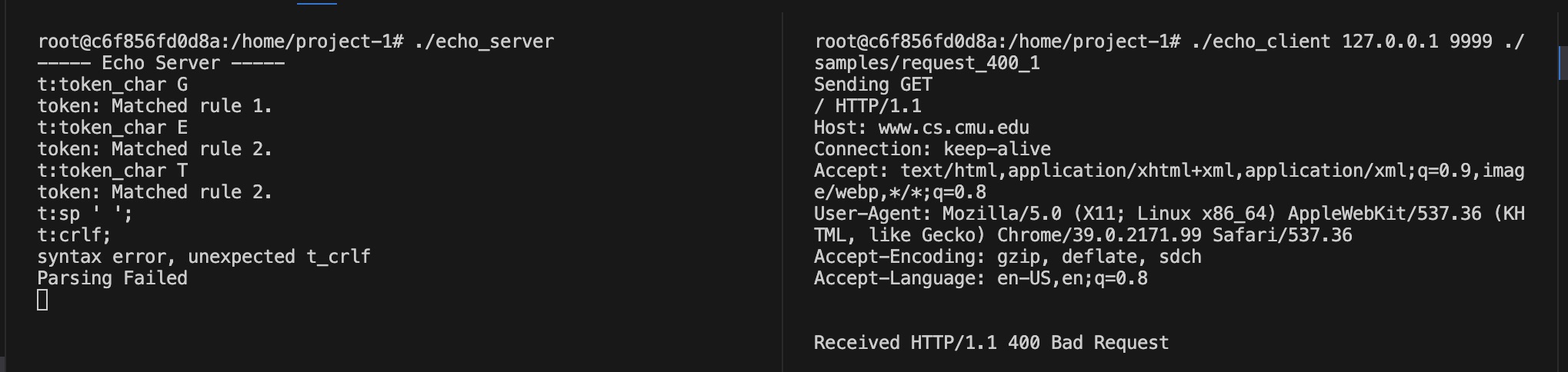Click the User-Agent Mozilla/5.0 header line
This screenshot has height=372, width=1568.
click(1169, 224)
